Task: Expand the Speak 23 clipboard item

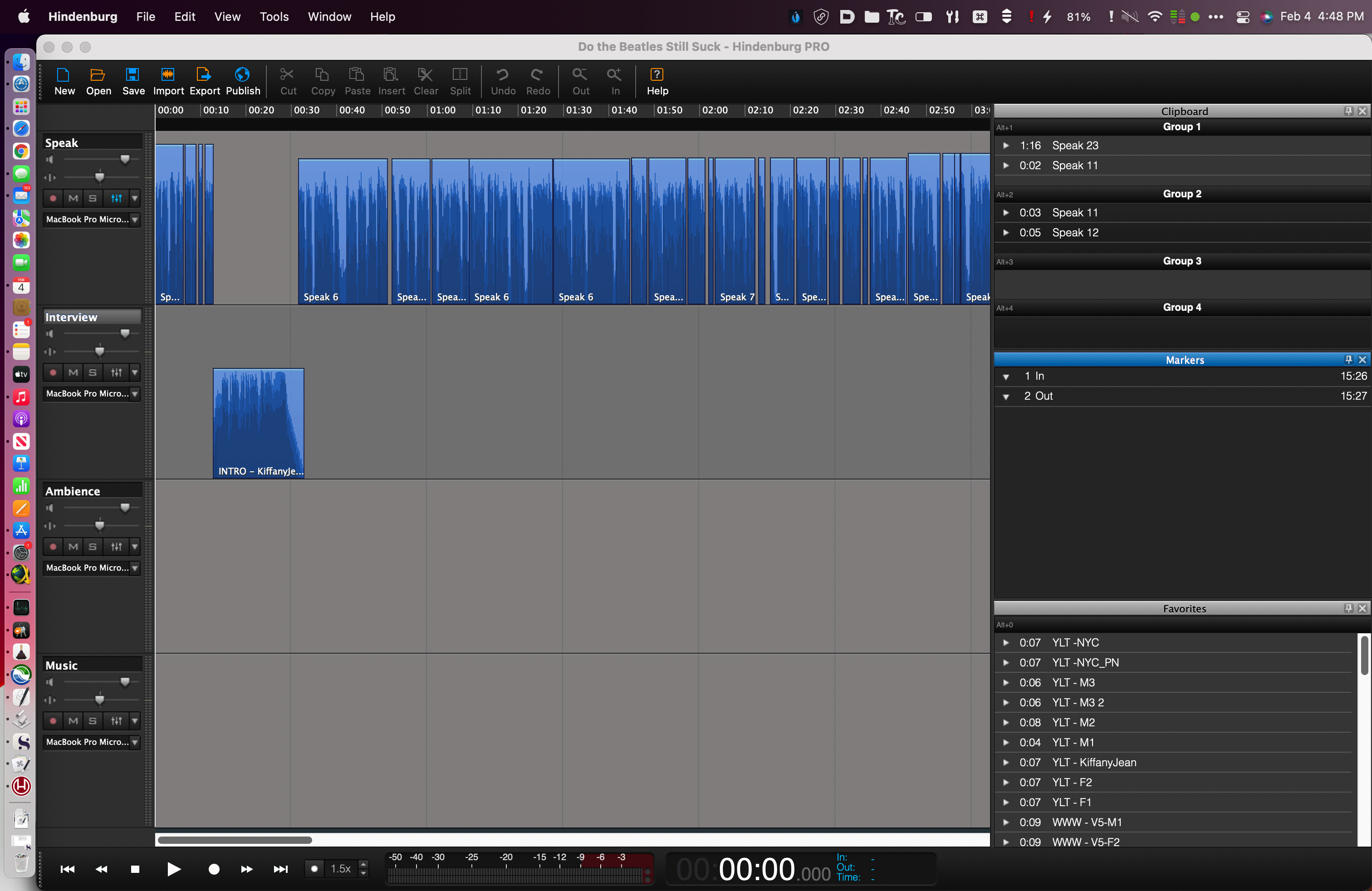Action: pyautogui.click(x=1006, y=145)
